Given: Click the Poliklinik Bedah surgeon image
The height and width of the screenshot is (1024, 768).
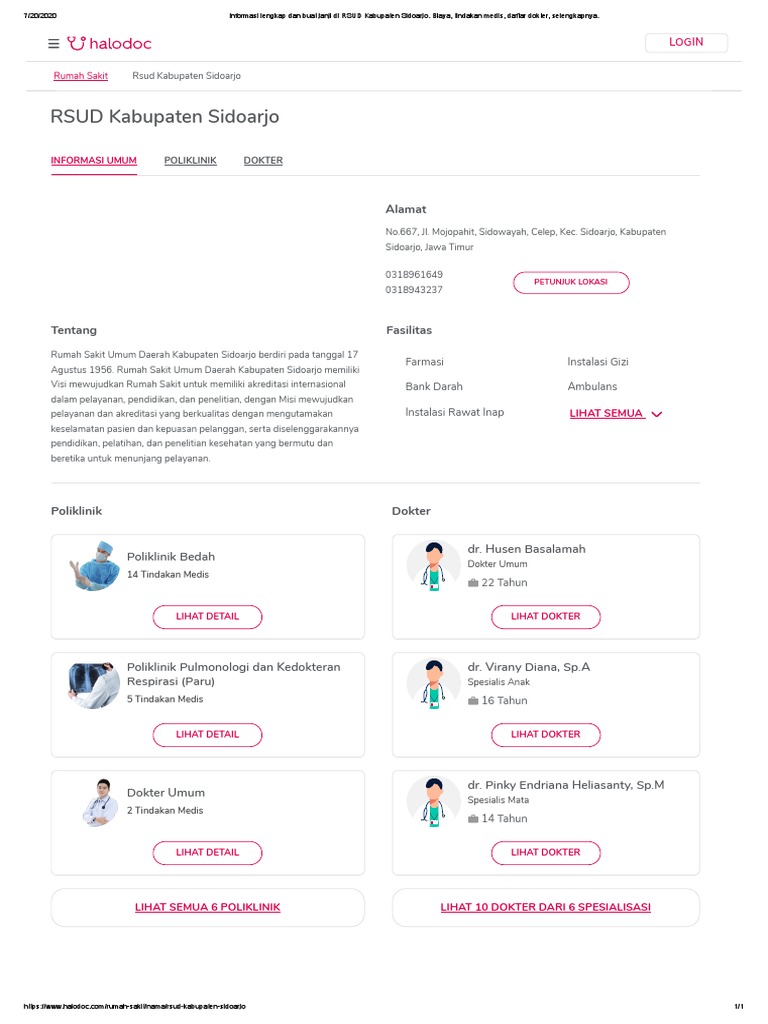Looking at the screenshot, I should (x=95, y=565).
